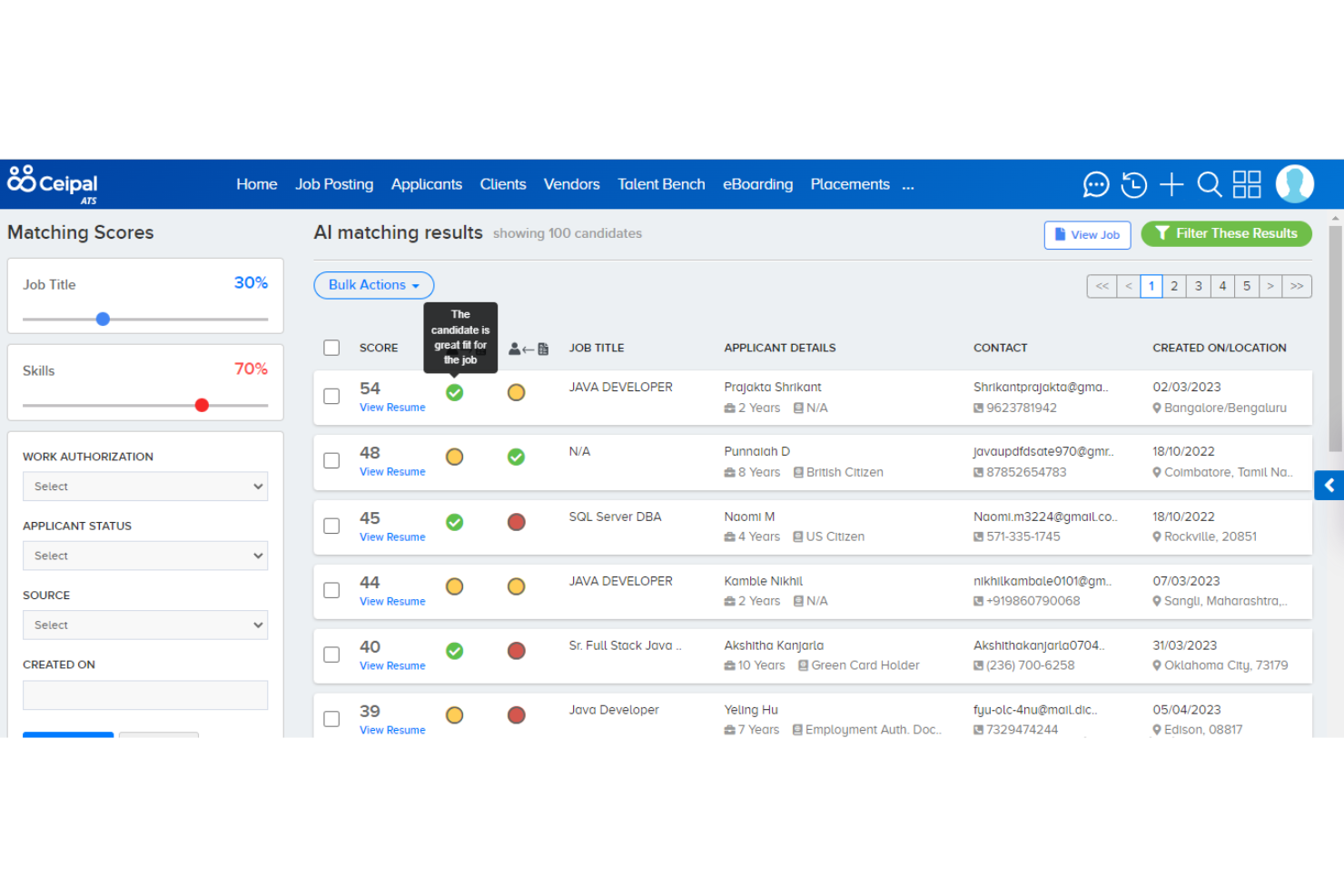The image size is (1344, 896).
Task: Select the checkbox for score 44 row
Action: coord(331,591)
